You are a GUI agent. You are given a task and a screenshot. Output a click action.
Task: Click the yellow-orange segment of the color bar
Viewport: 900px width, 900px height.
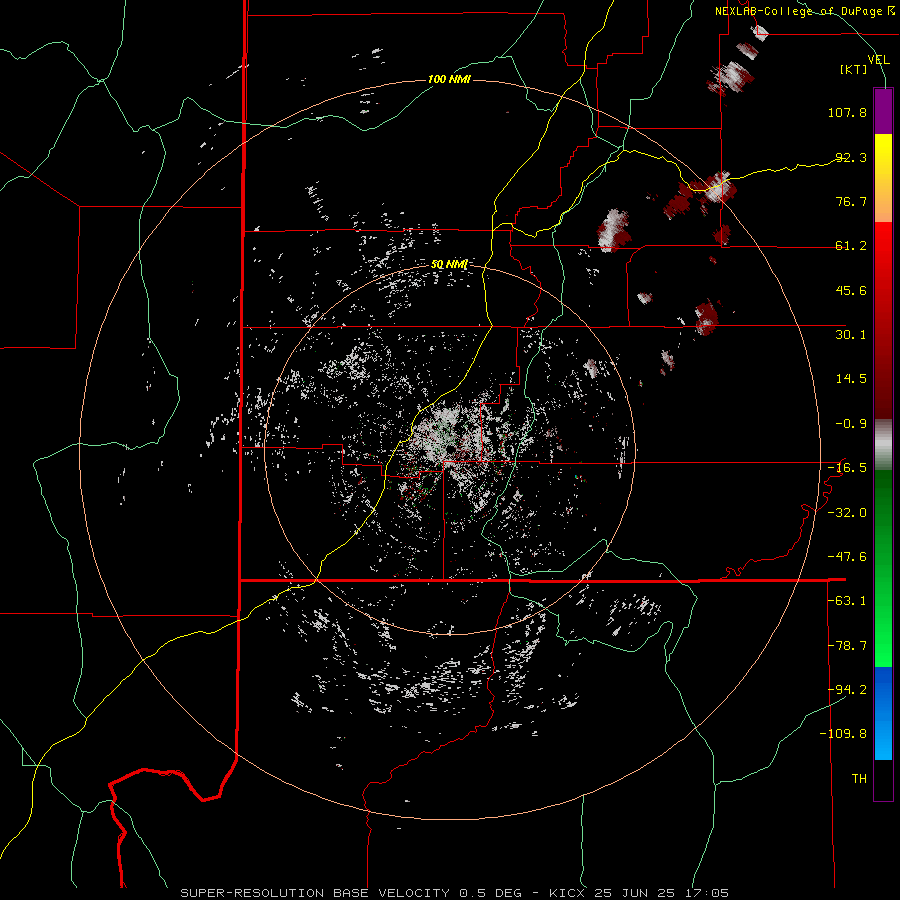883,178
